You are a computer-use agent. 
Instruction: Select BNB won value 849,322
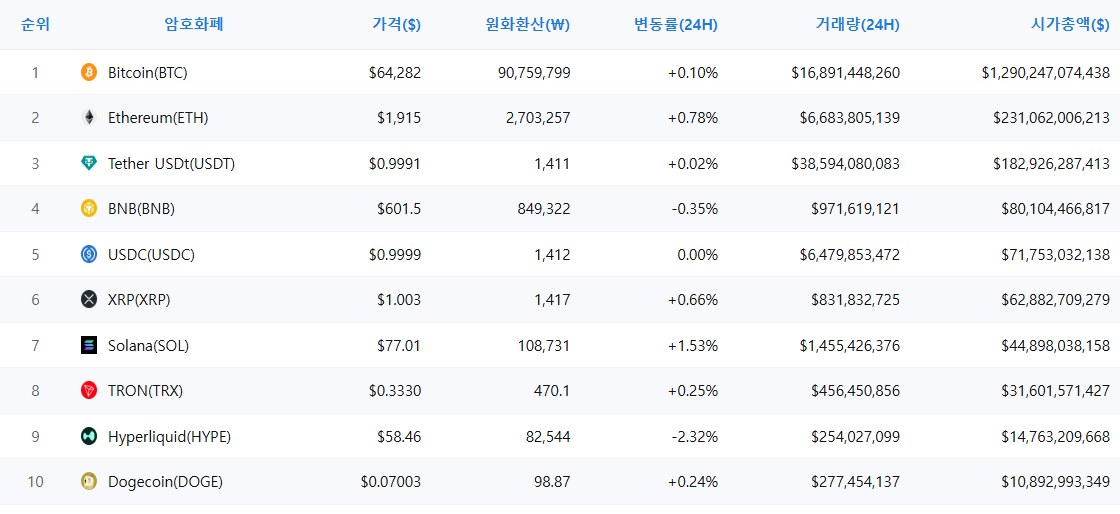pos(544,209)
